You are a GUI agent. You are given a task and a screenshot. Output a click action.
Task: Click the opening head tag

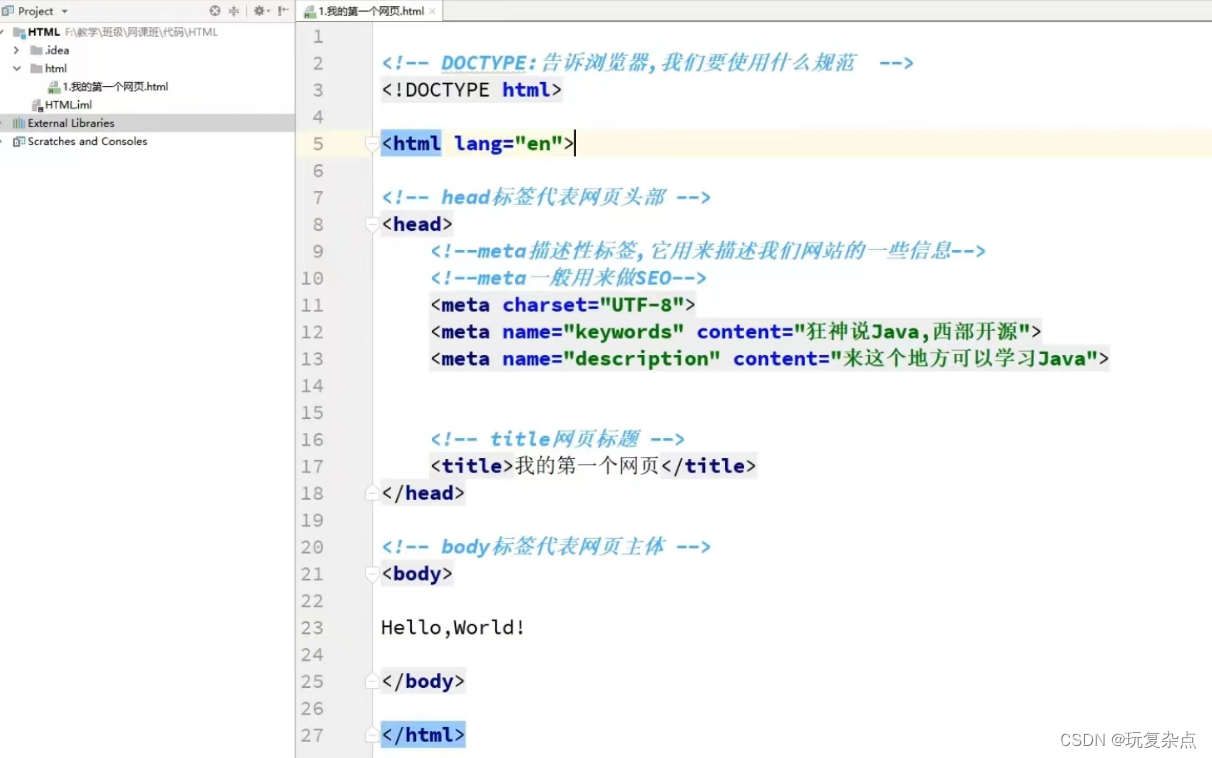click(417, 225)
